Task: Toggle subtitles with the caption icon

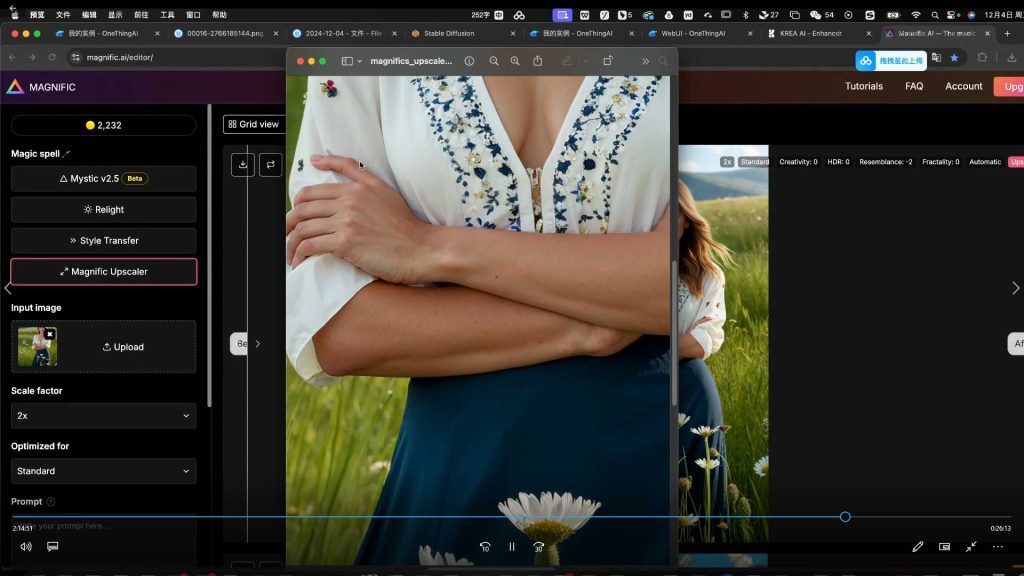Action: tap(53, 547)
